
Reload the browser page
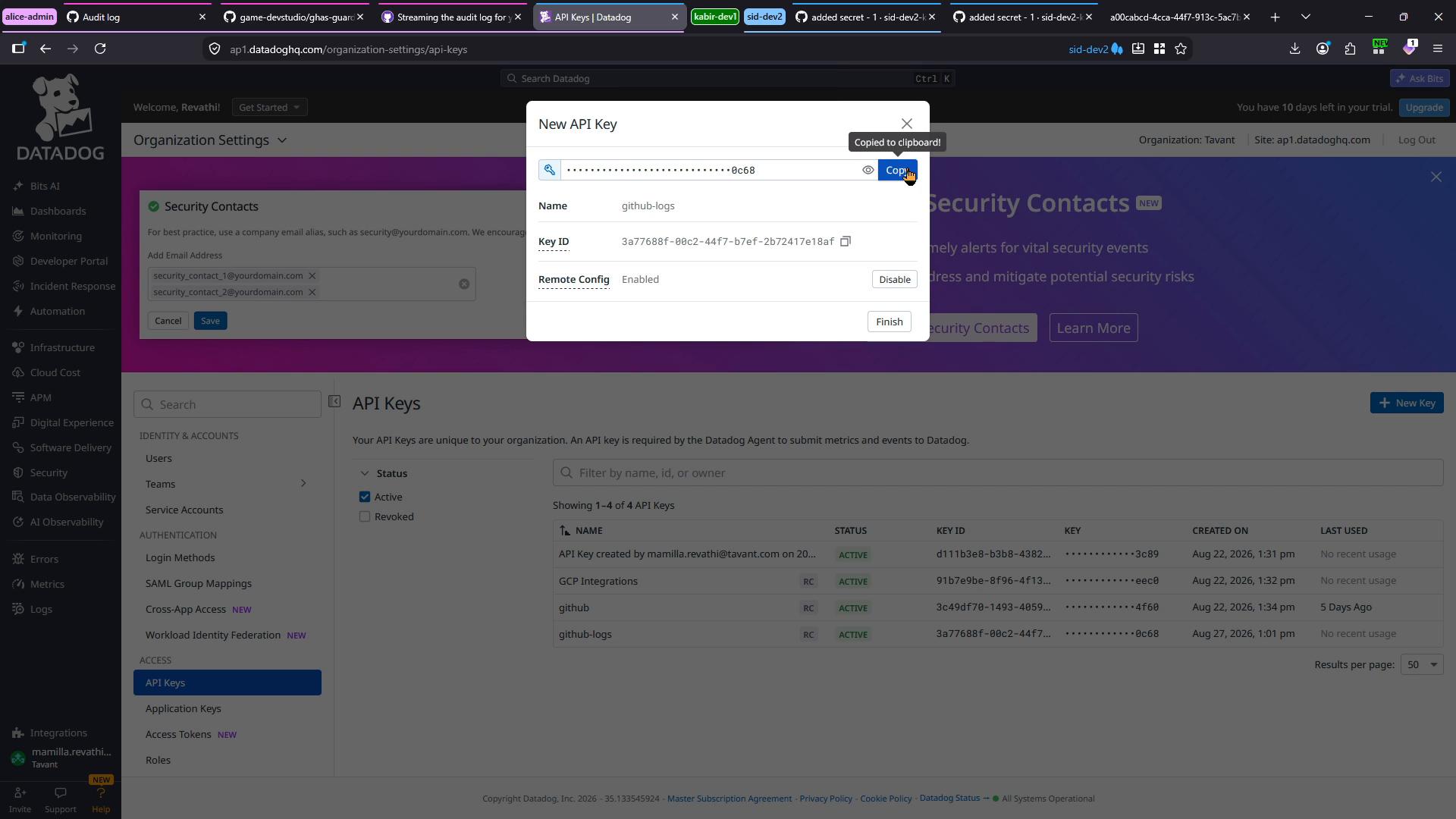coord(100,49)
